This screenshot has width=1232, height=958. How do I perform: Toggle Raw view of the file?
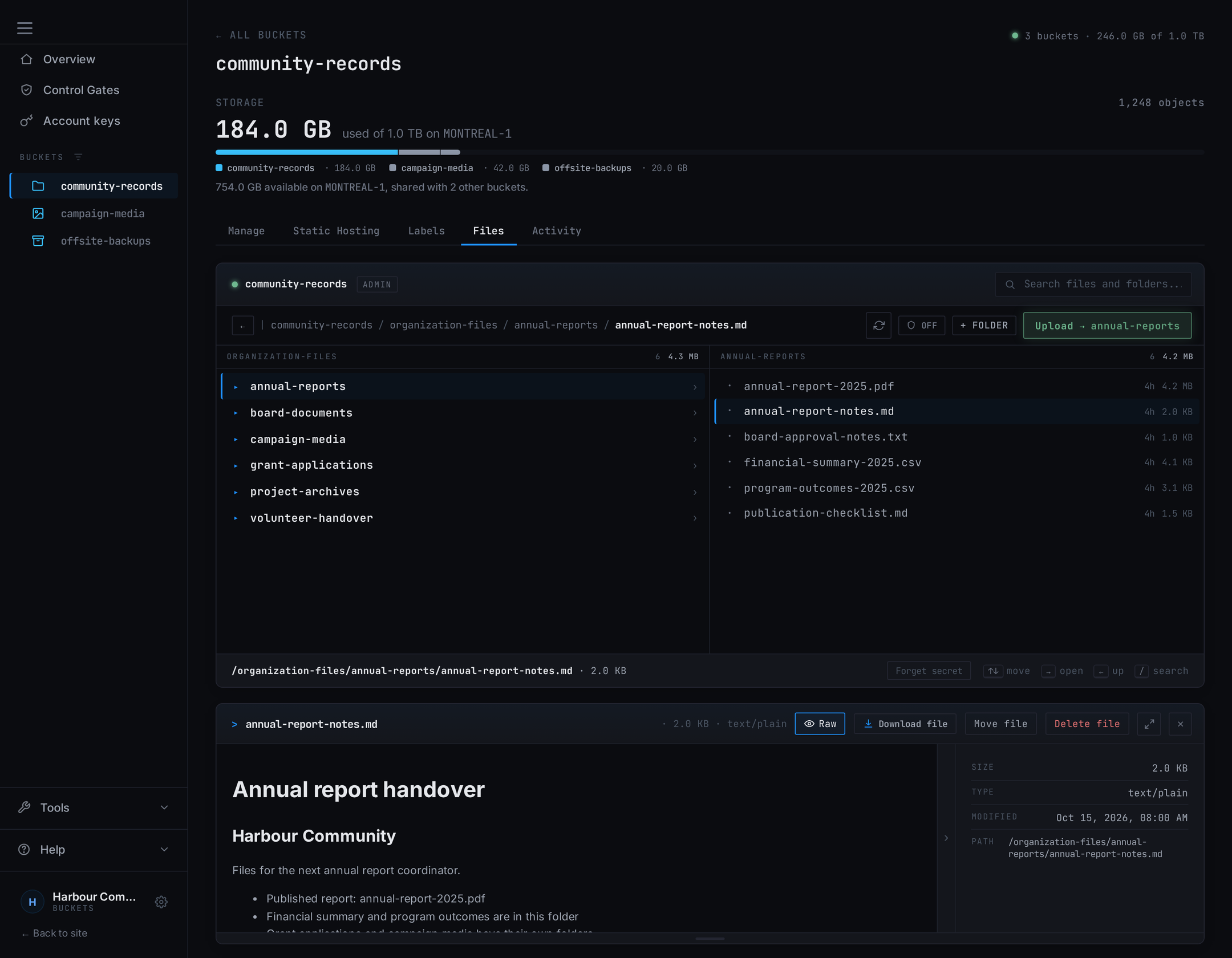[820, 724]
